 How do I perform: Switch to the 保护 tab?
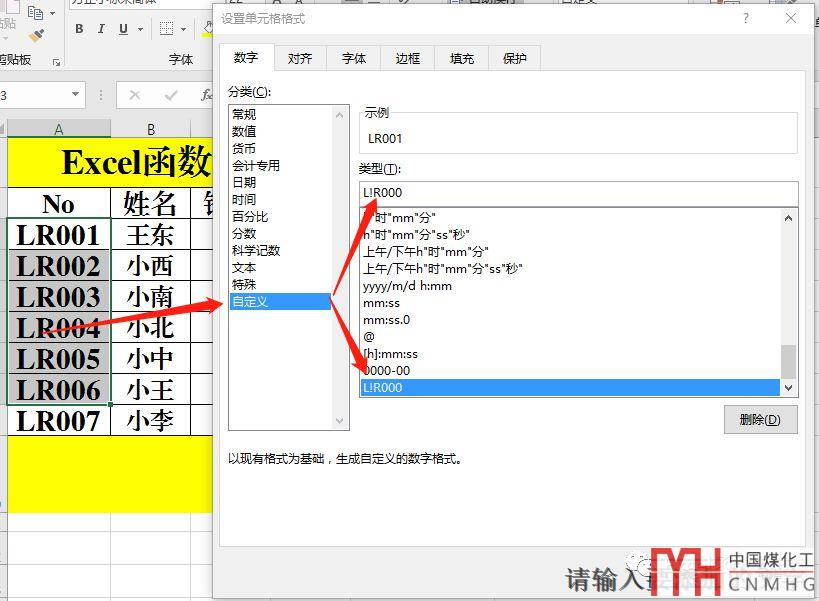coord(514,58)
